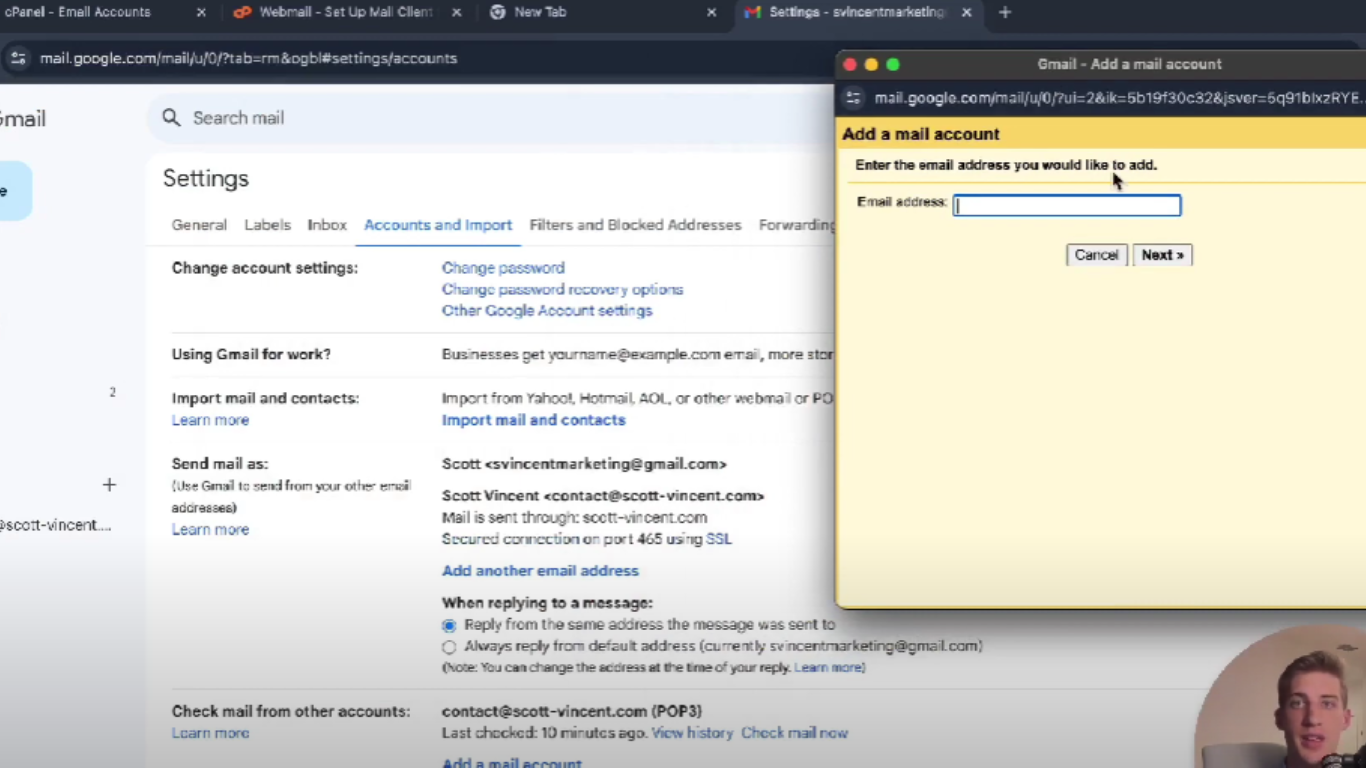1366x768 pixels.
Task: Click the View history link
Action: [692, 733]
